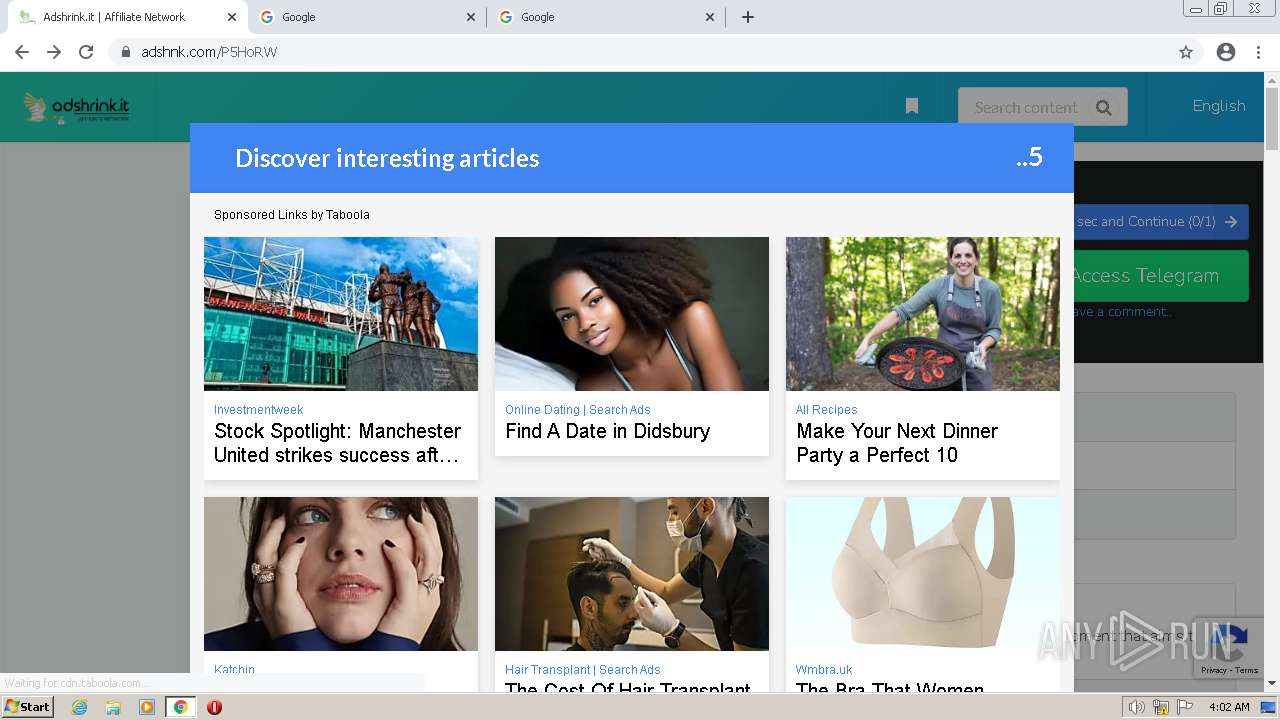1280x720 pixels.
Task: Focus the Search content field
Action: point(1025,107)
